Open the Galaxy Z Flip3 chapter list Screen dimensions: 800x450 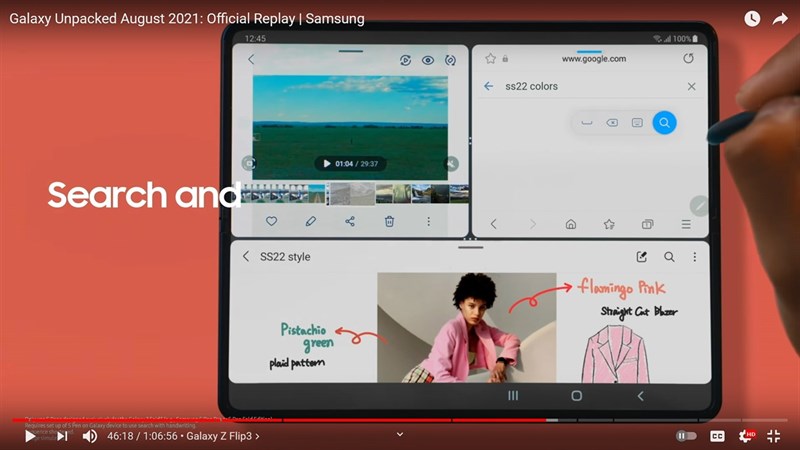point(222,436)
